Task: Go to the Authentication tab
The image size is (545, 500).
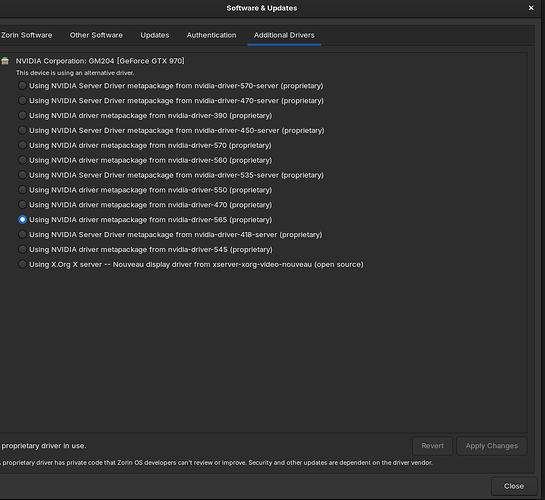Action: coord(211,35)
